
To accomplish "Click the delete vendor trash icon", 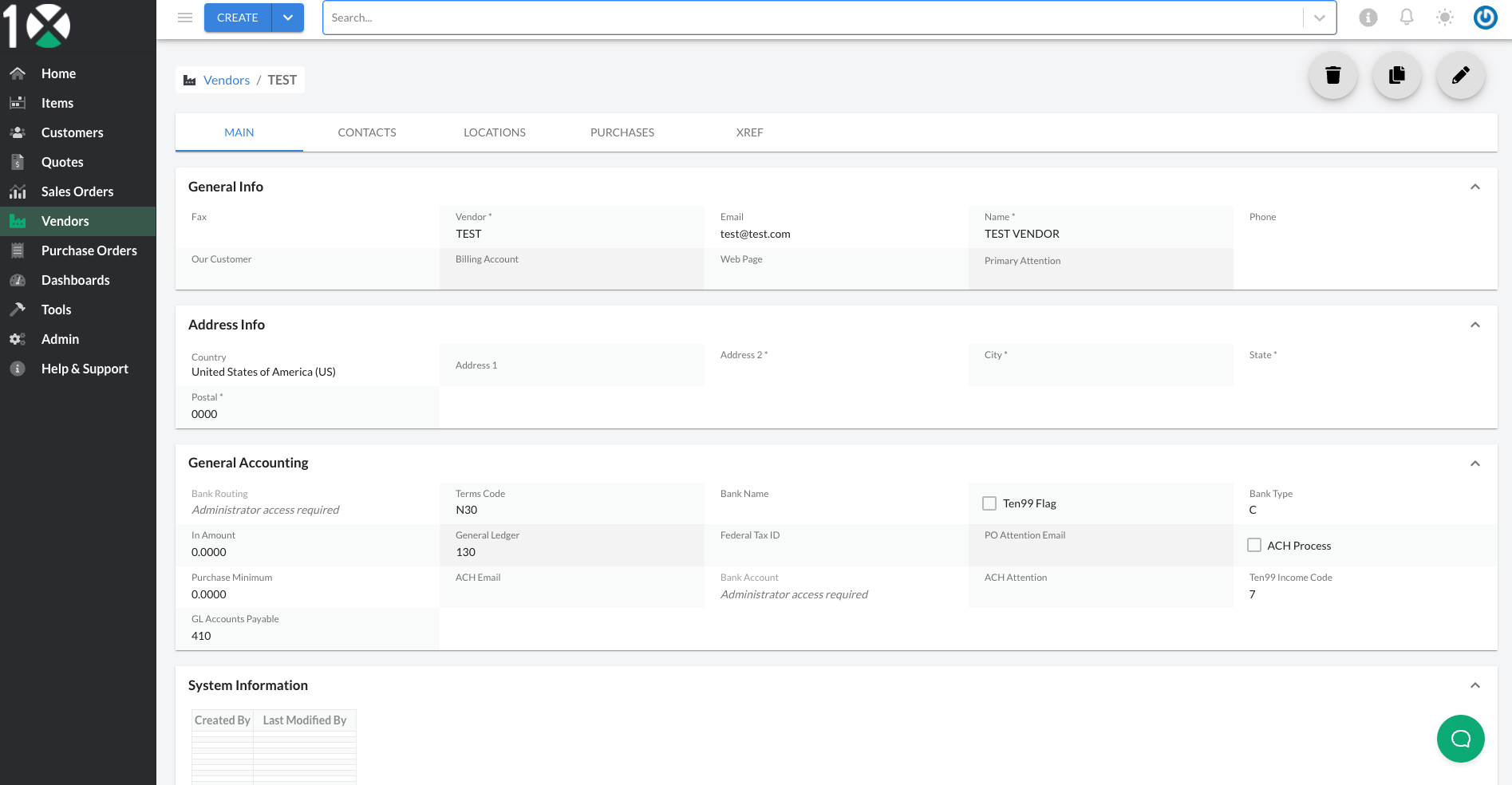I will click(1332, 76).
